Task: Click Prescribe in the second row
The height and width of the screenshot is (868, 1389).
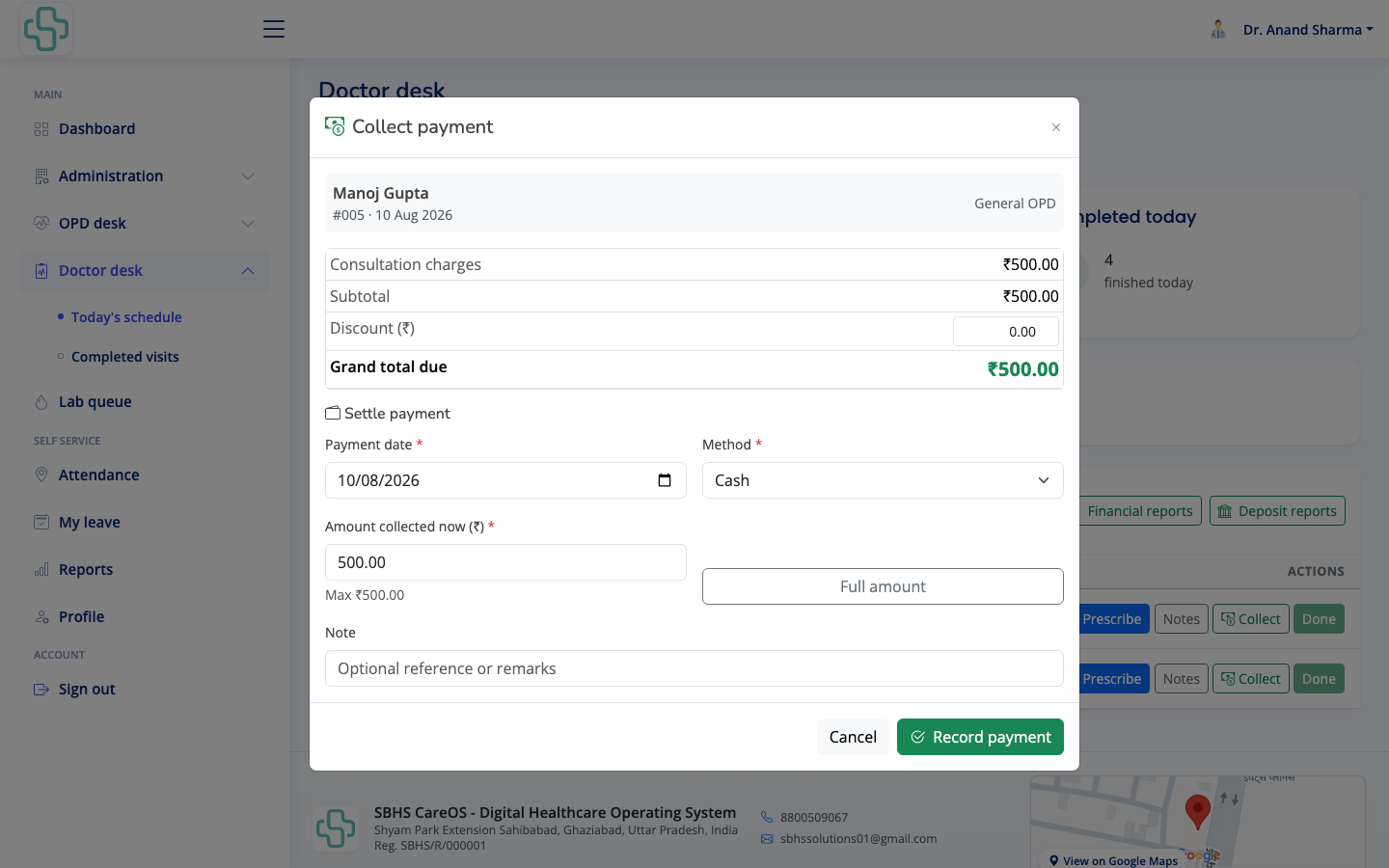Action: [x=1112, y=679]
